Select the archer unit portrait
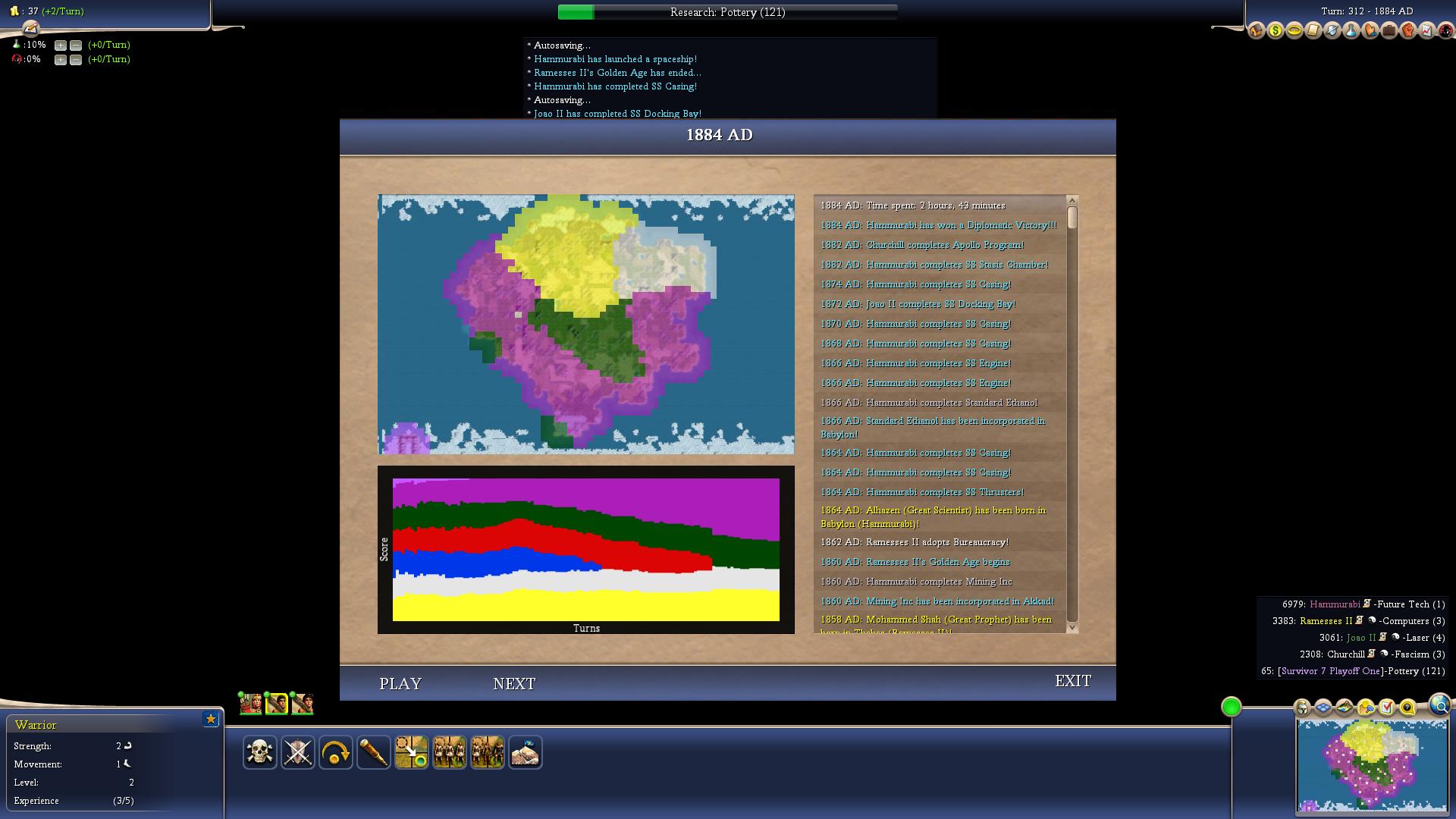This screenshot has height=819, width=1456. point(250,704)
